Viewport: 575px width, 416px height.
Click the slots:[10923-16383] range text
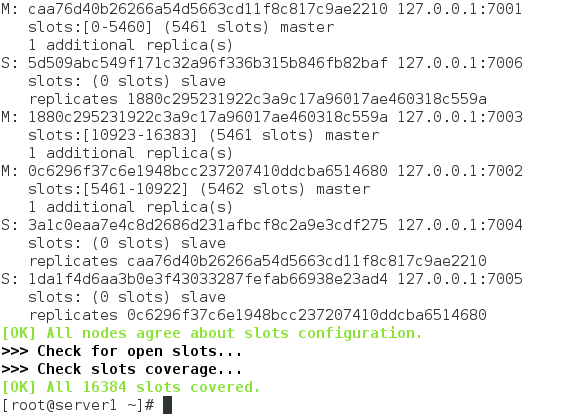coord(113,135)
